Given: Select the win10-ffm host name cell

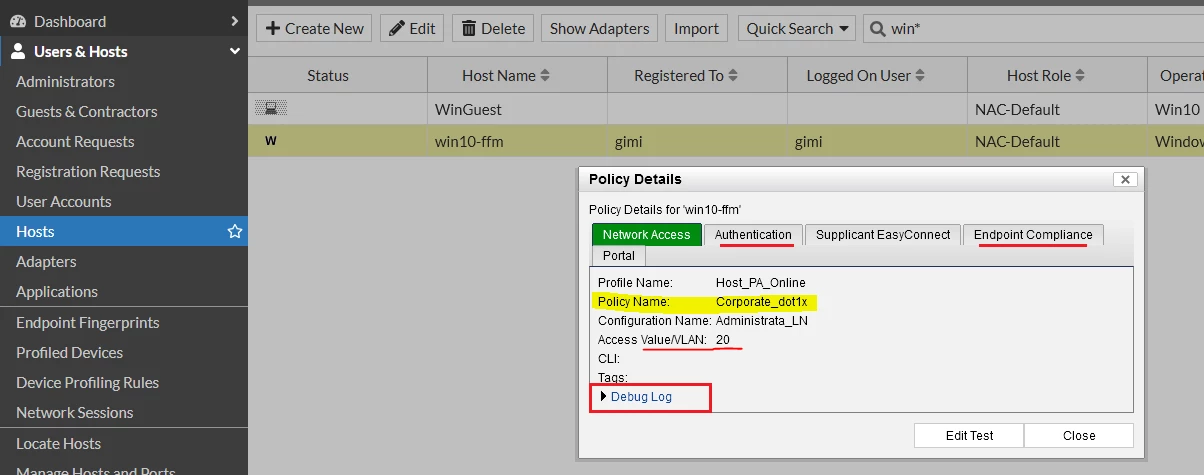Looking at the screenshot, I should point(517,141).
